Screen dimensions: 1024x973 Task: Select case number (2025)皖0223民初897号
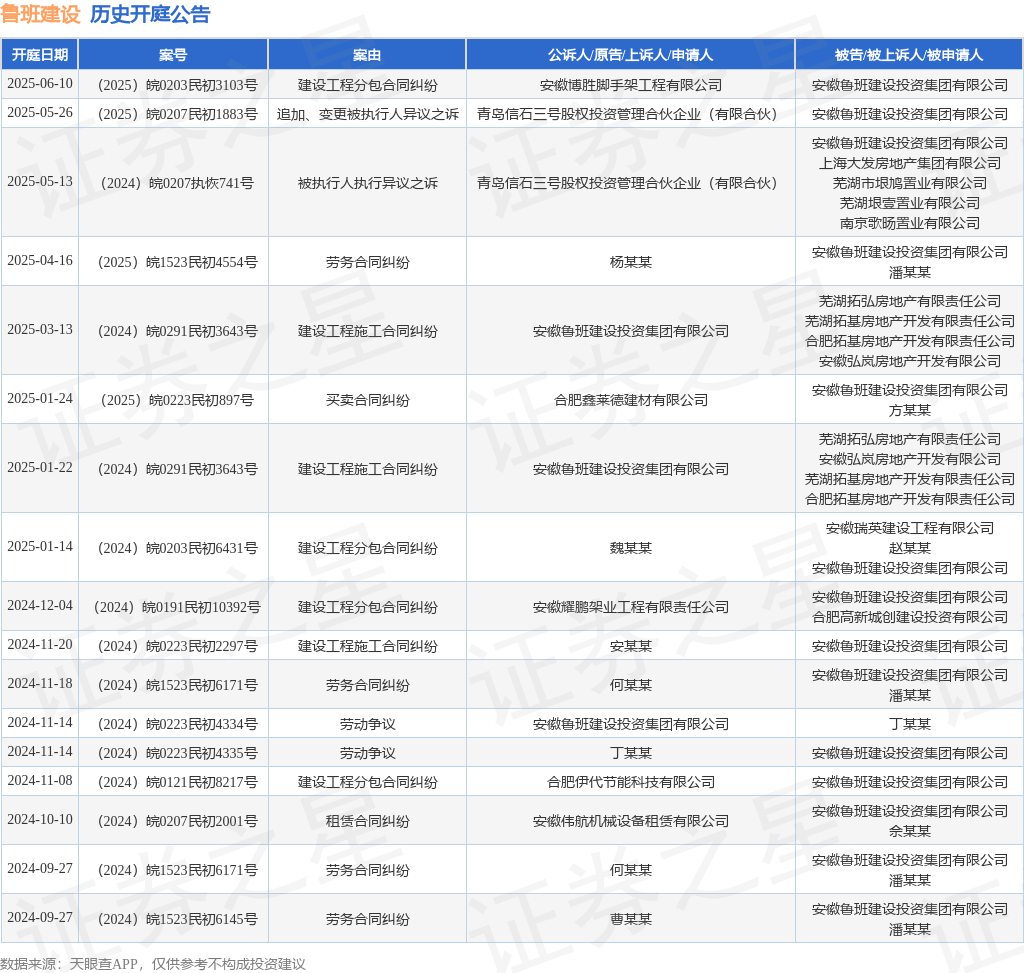[177, 400]
